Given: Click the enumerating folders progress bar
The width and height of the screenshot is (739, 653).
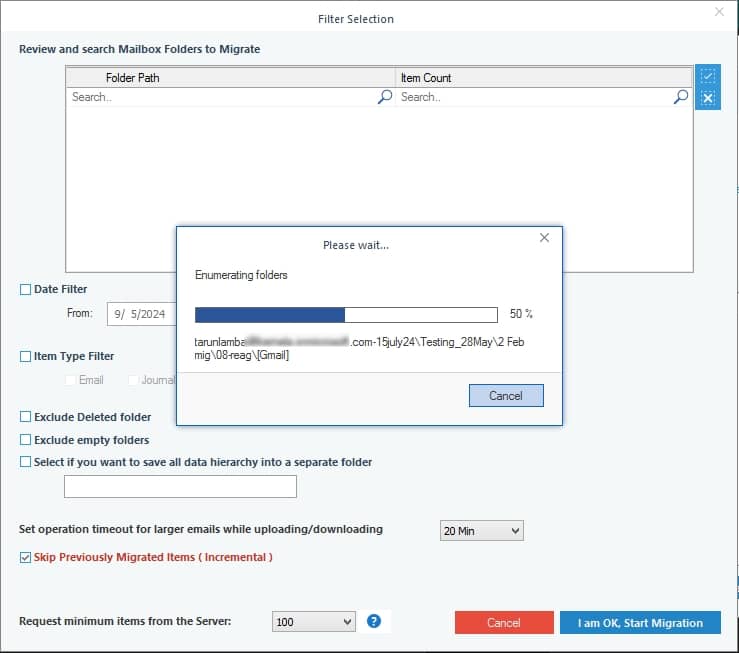Looking at the screenshot, I should coord(346,315).
